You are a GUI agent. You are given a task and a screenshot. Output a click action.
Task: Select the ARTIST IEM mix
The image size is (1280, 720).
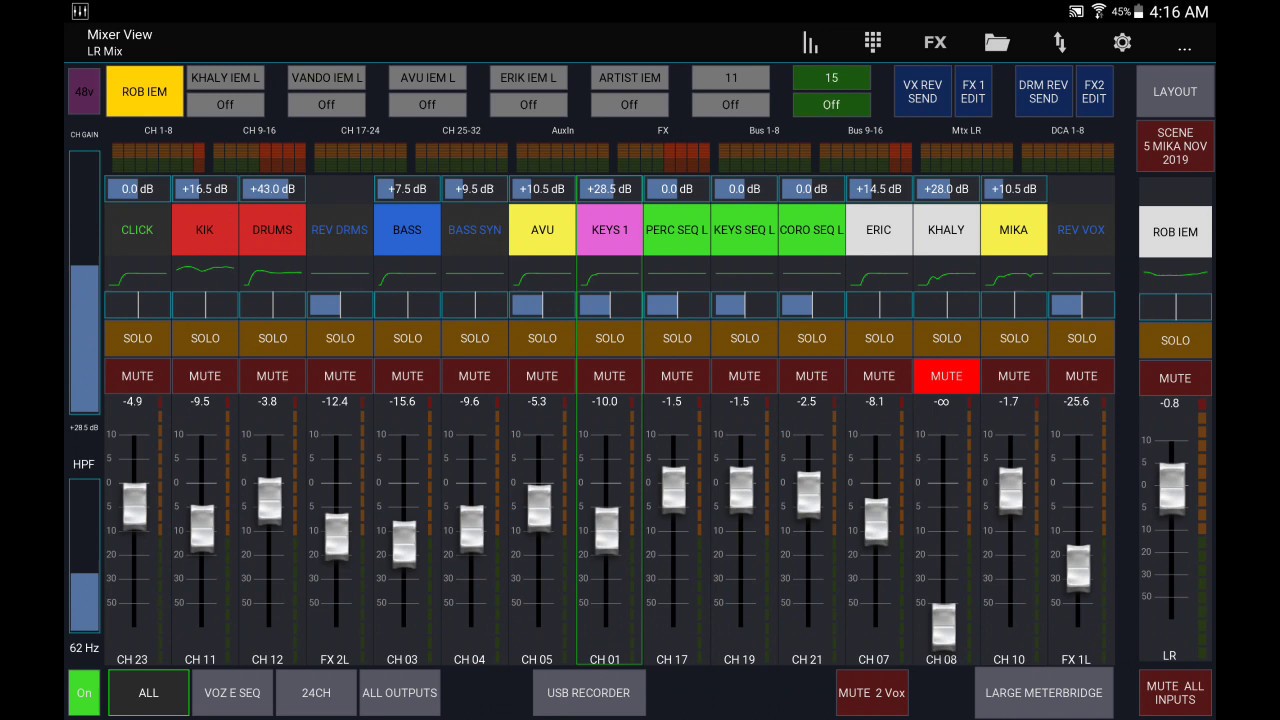pos(629,78)
